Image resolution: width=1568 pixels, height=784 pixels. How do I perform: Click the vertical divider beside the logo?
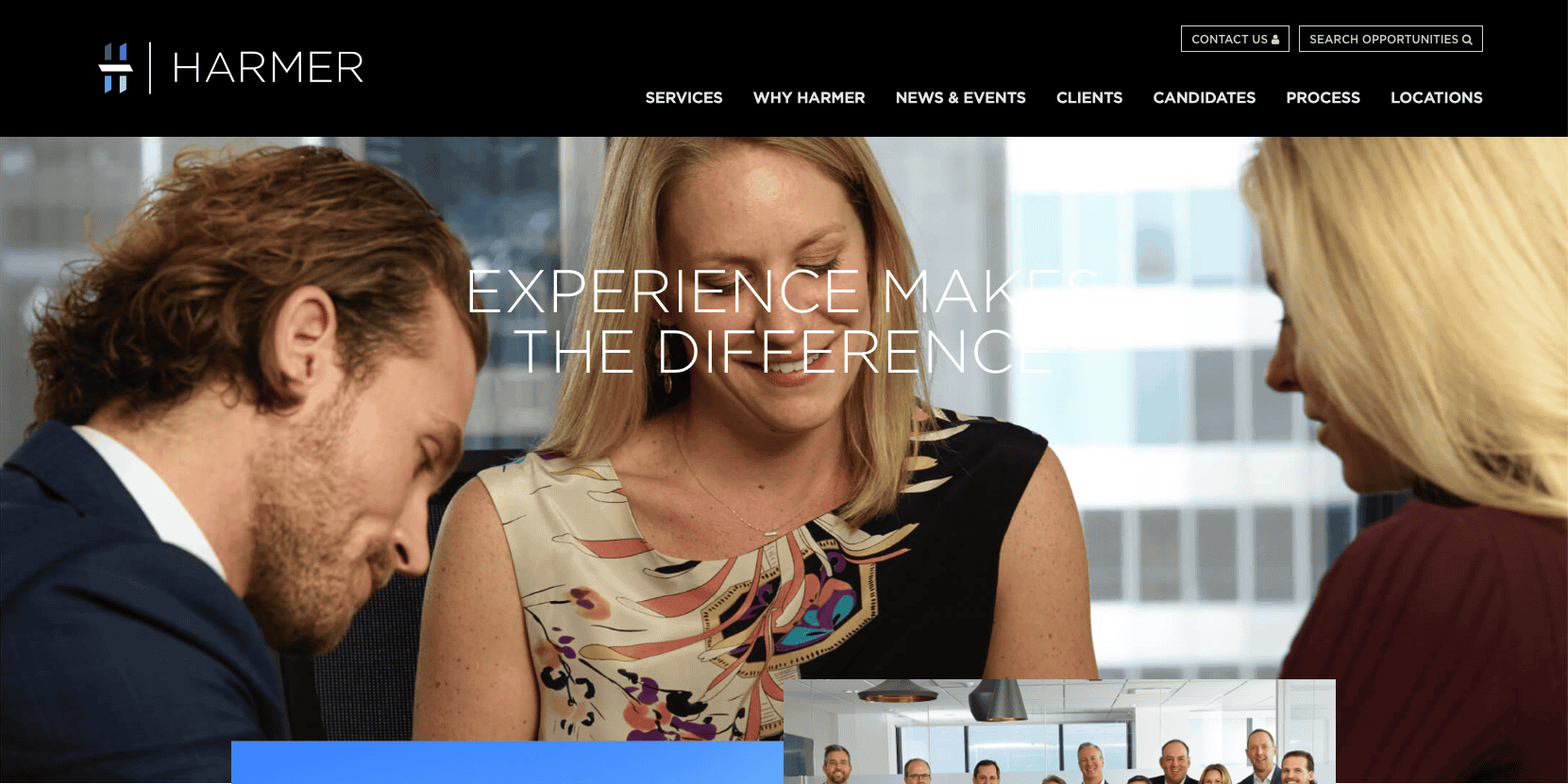tap(150, 68)
